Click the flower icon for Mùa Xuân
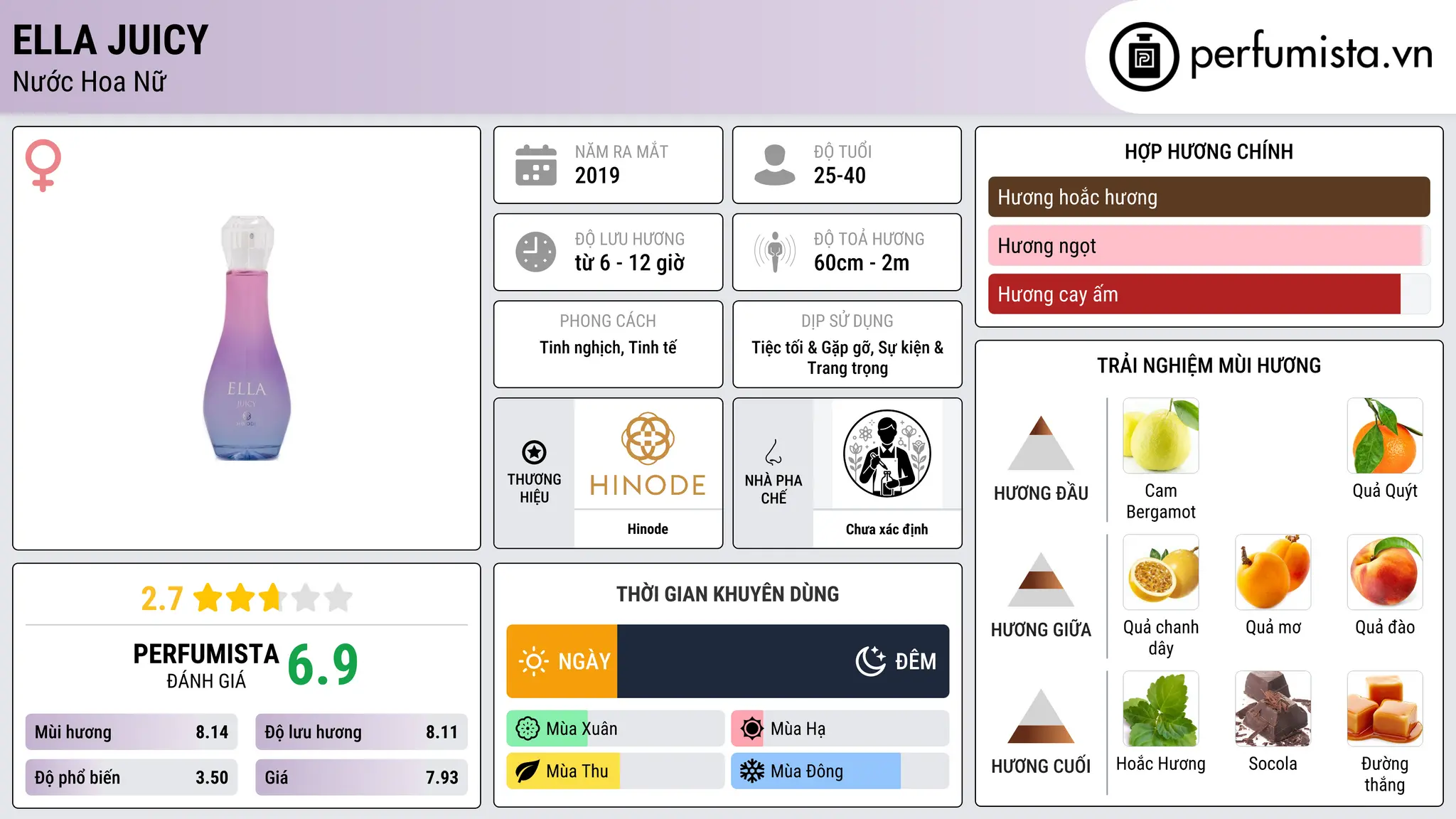 528,729
